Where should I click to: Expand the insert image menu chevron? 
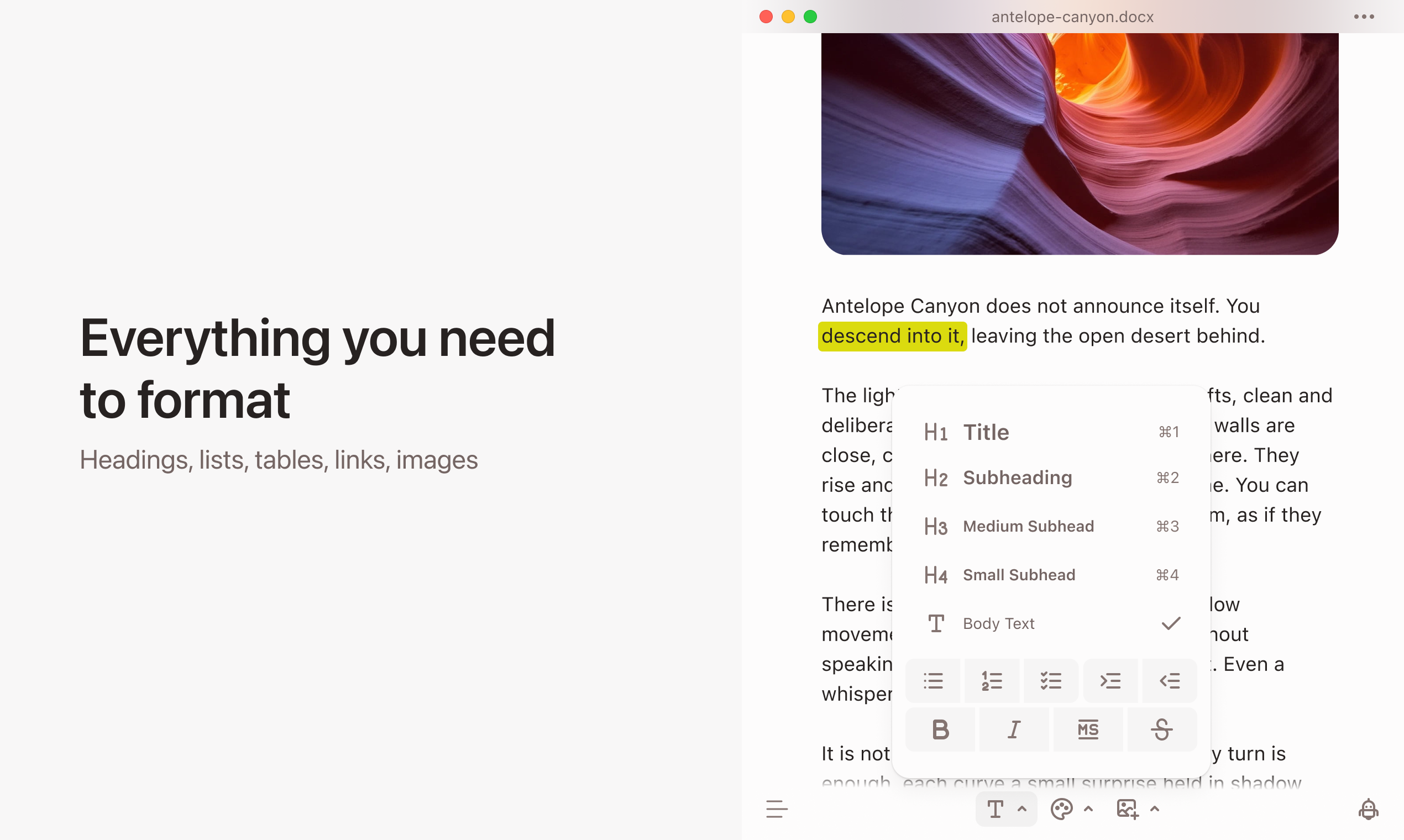[1155, 809]
